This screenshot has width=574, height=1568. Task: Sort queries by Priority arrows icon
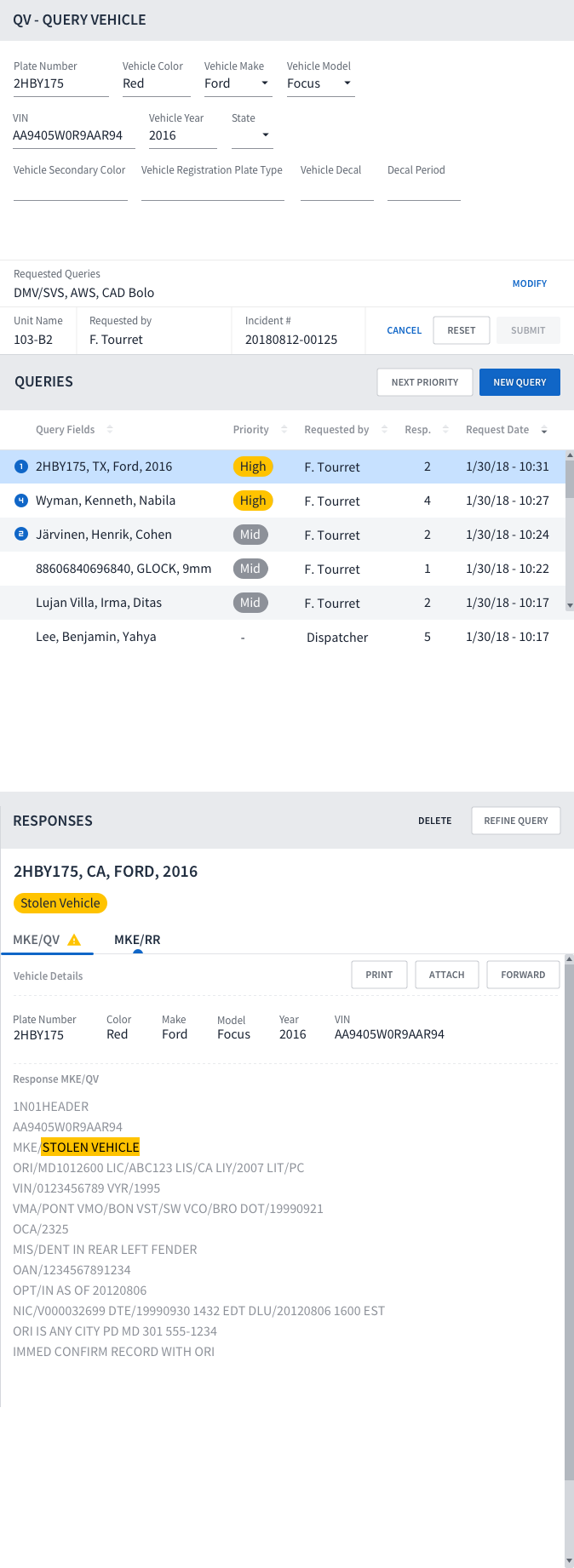pyautogui.click(x=284, y=430)
